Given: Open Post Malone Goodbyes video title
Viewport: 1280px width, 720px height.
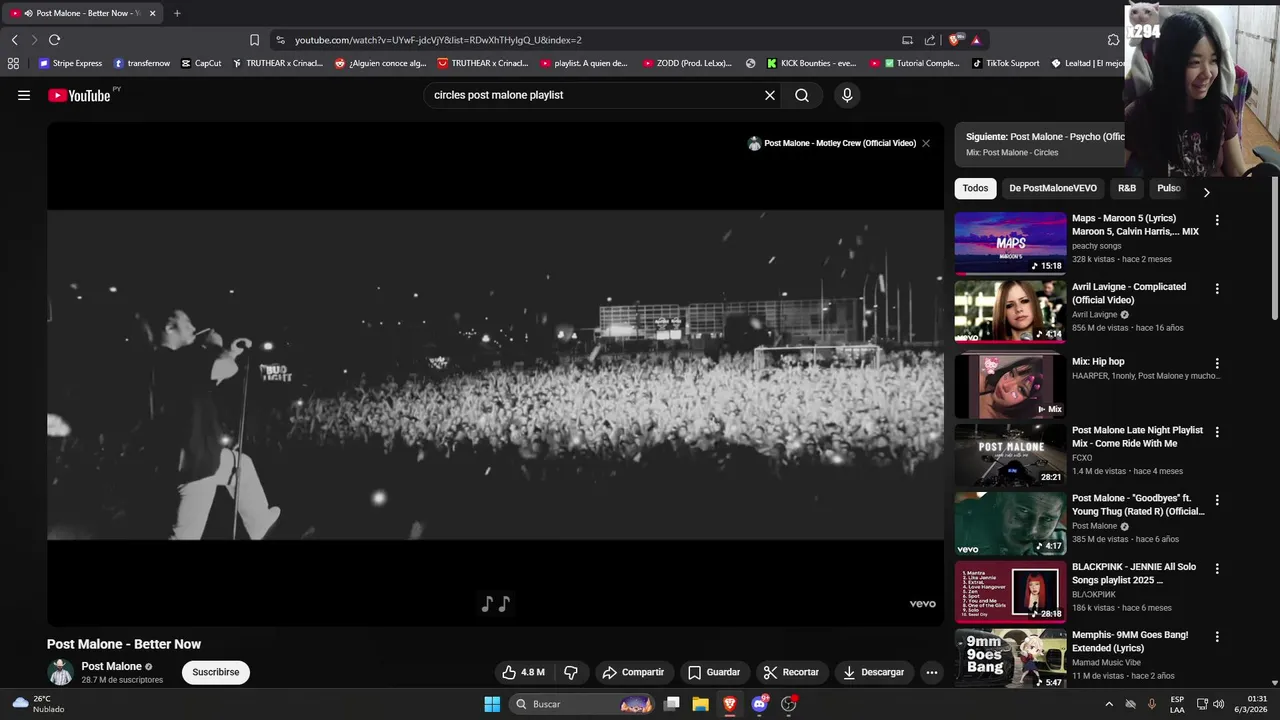Looking at the screenshot, I should 1138,505.
